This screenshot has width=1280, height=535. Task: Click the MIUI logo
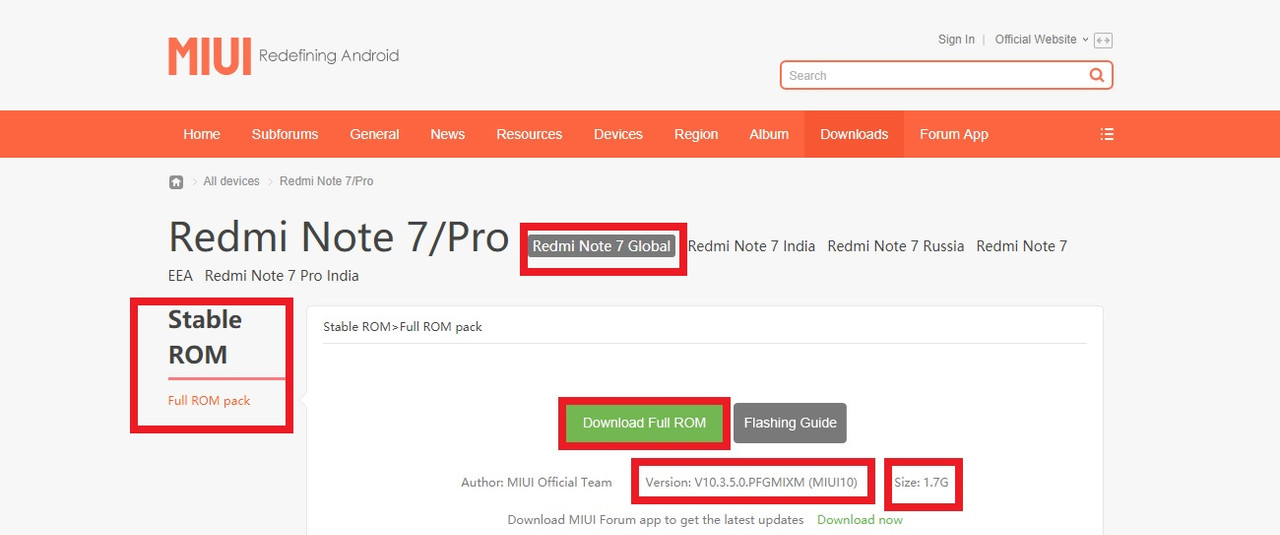[x=210, y=56]
